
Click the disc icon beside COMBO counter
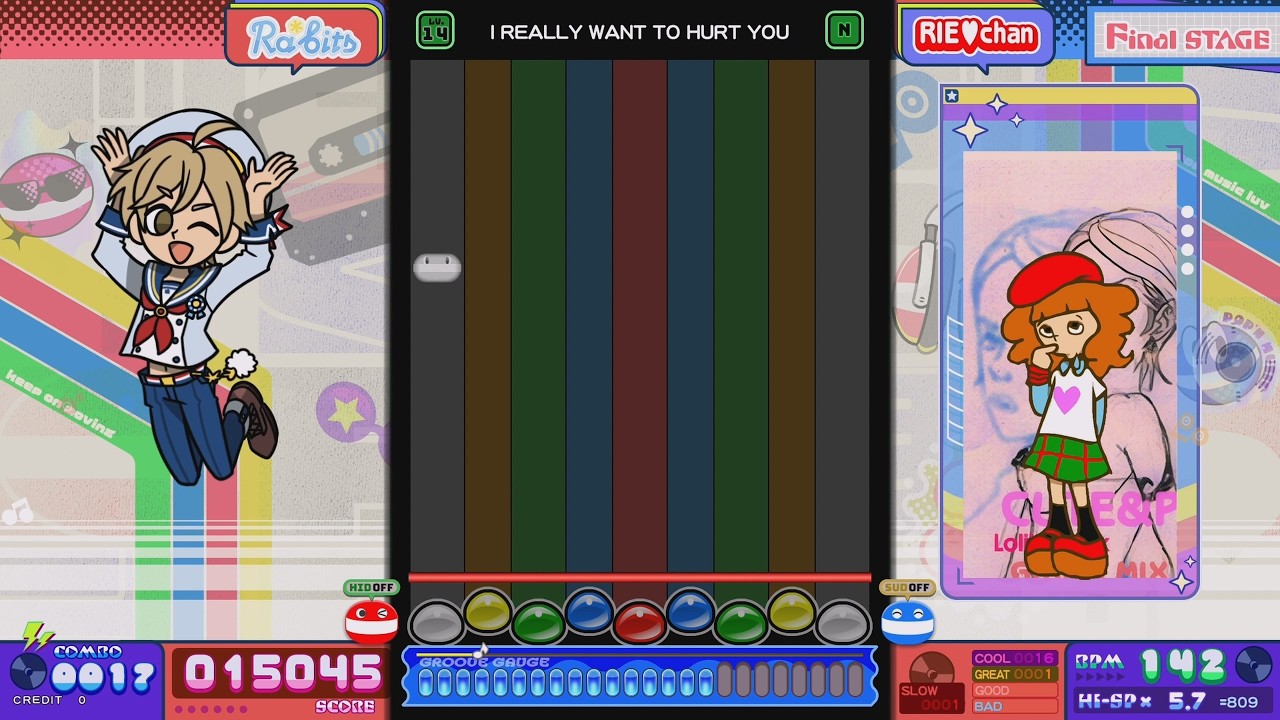27,671
